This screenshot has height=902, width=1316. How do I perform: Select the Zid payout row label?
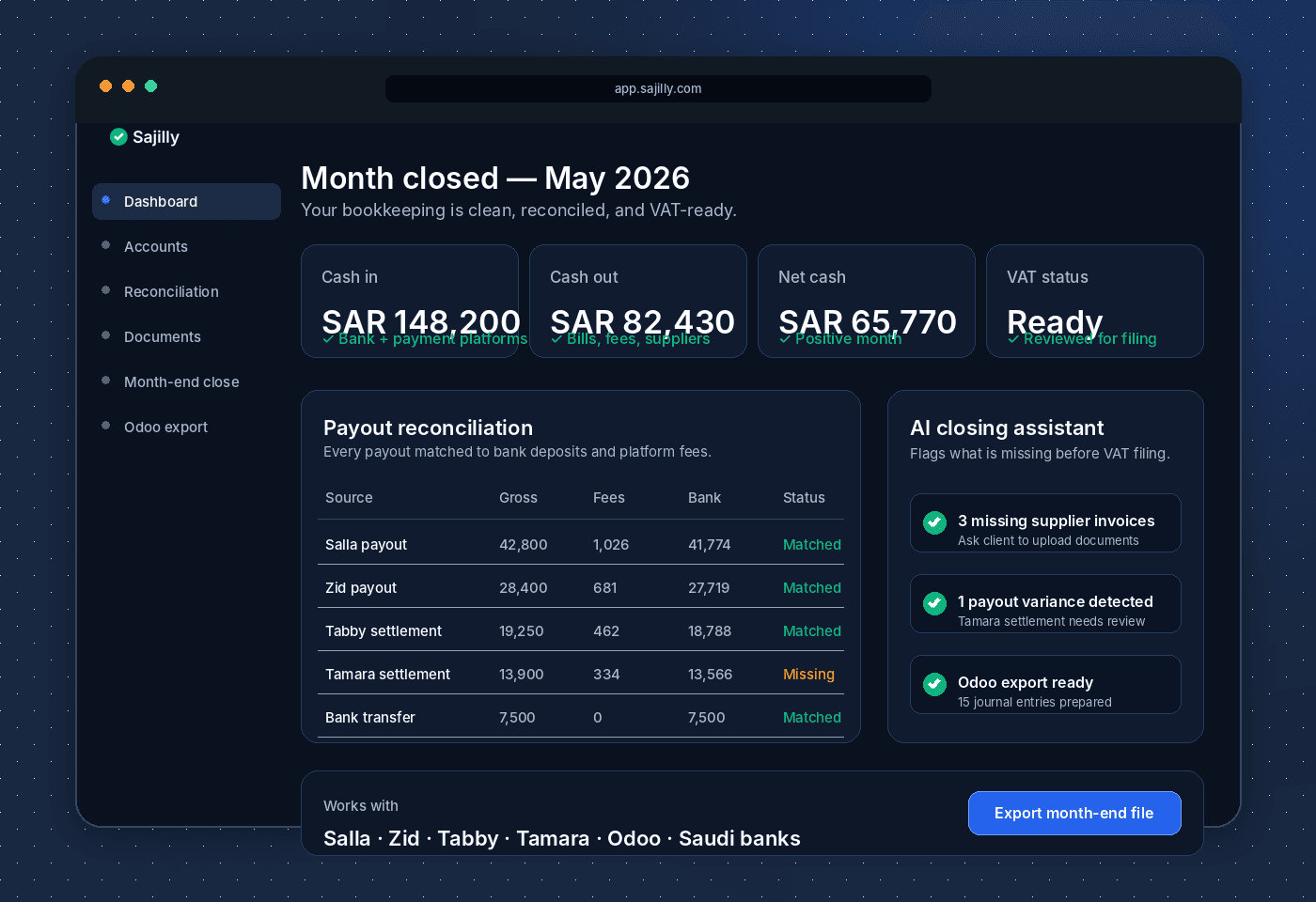361,588
